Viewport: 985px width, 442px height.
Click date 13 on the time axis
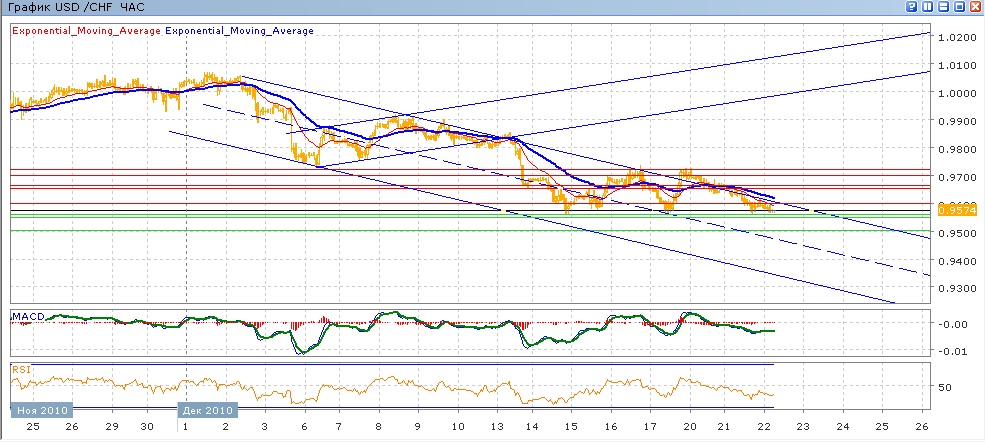click(x=496, y=427)
